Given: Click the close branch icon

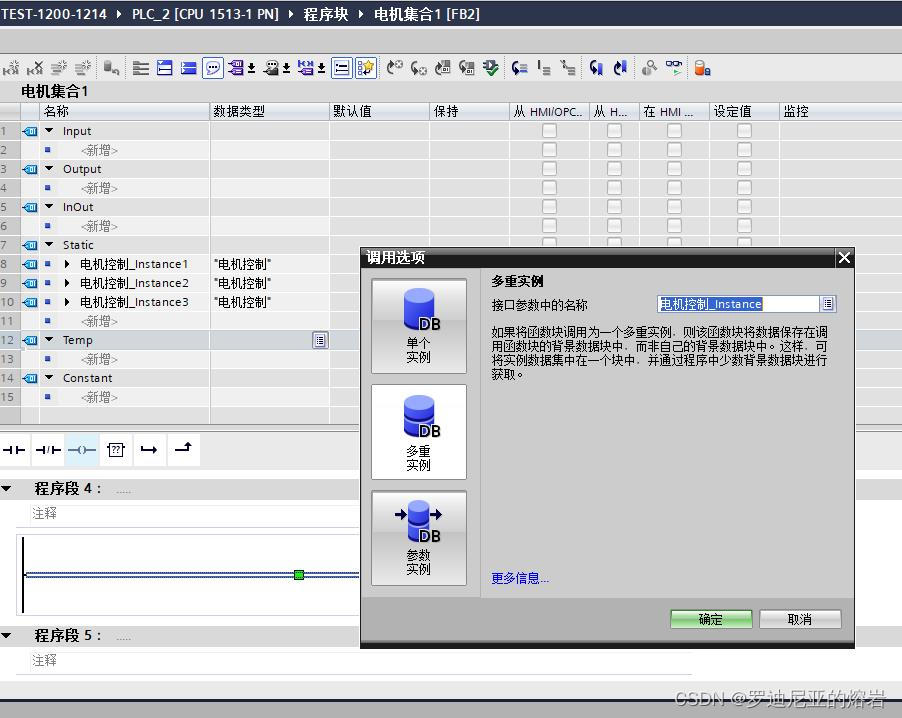Looking at the screenshot, I should click(184, 449).
